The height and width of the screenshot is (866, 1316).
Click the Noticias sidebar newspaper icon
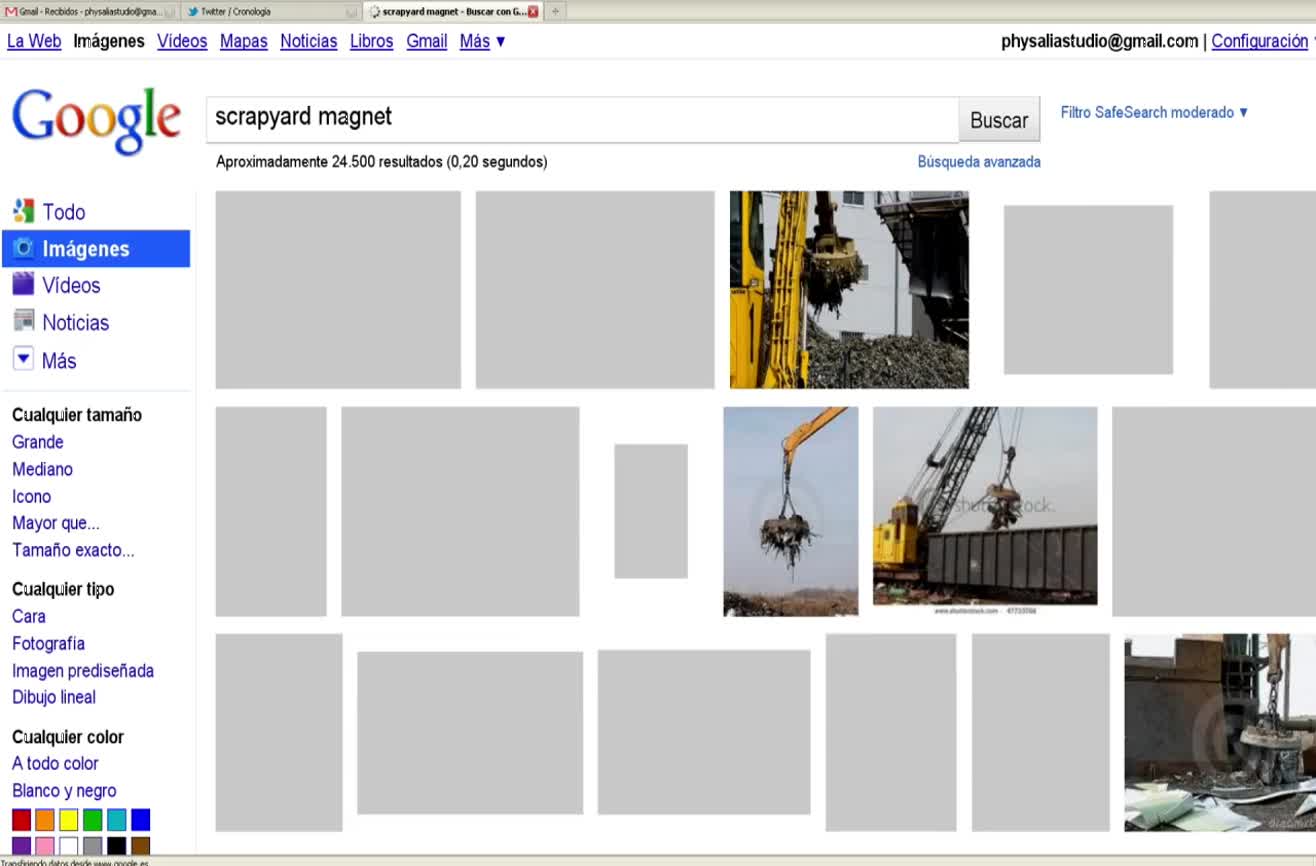click(23, 322)
